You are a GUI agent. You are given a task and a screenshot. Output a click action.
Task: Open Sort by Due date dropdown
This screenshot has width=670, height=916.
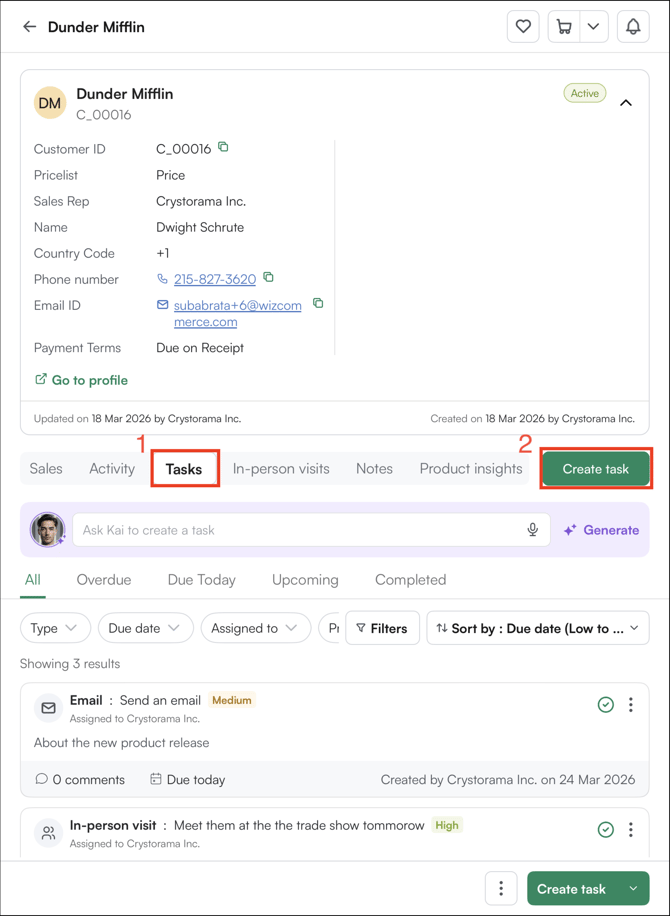click(538, 628)
